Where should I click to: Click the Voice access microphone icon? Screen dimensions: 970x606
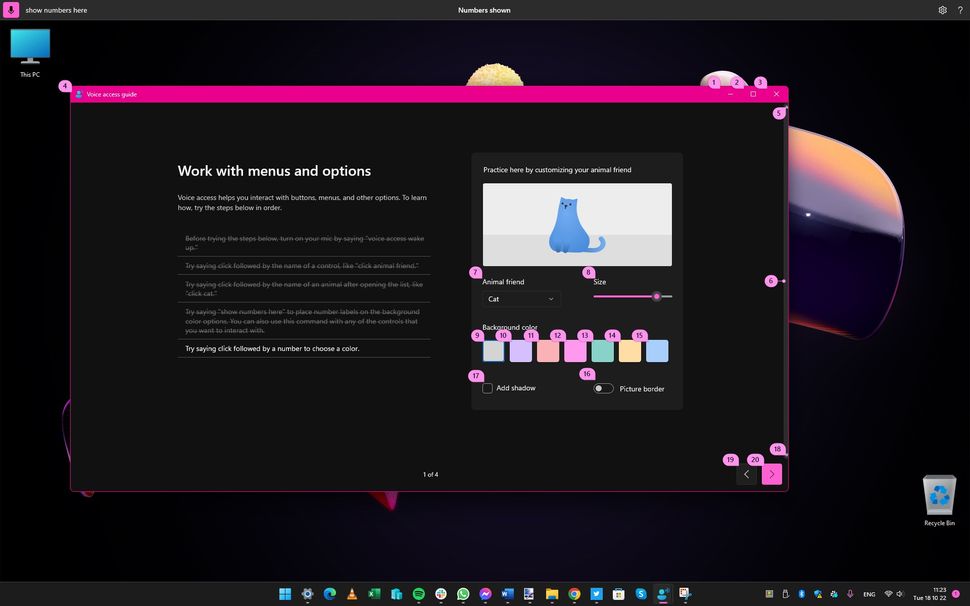(10, 9)
